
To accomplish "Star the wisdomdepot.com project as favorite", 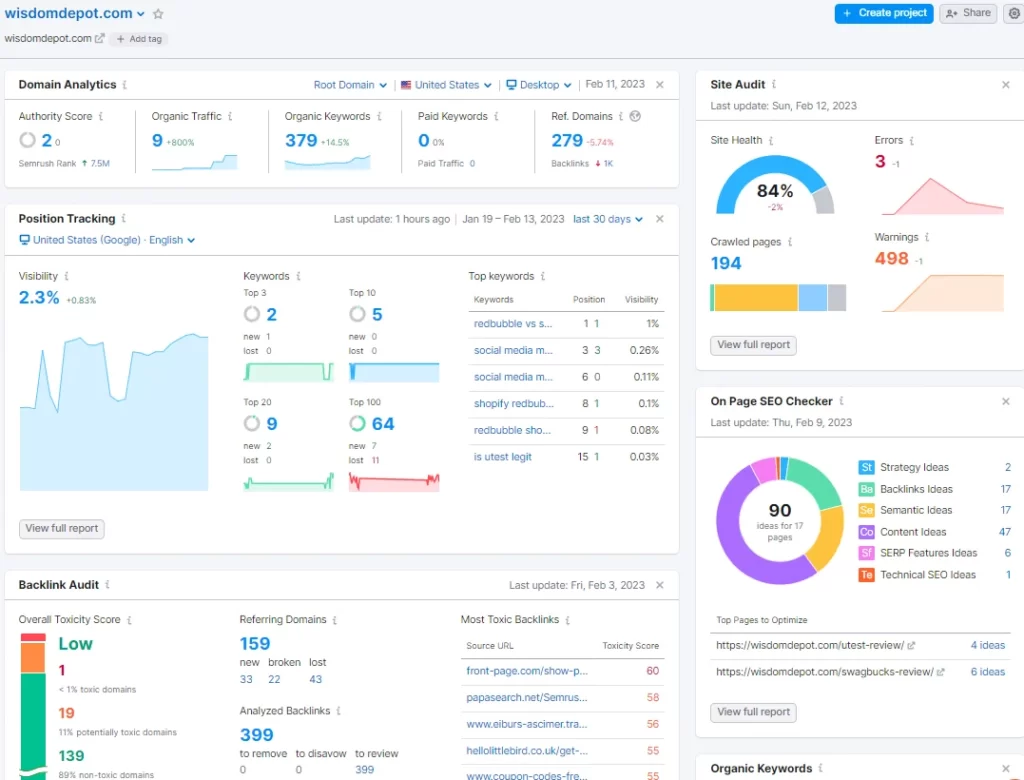I will pyautogui.click(x=158, y=14).
